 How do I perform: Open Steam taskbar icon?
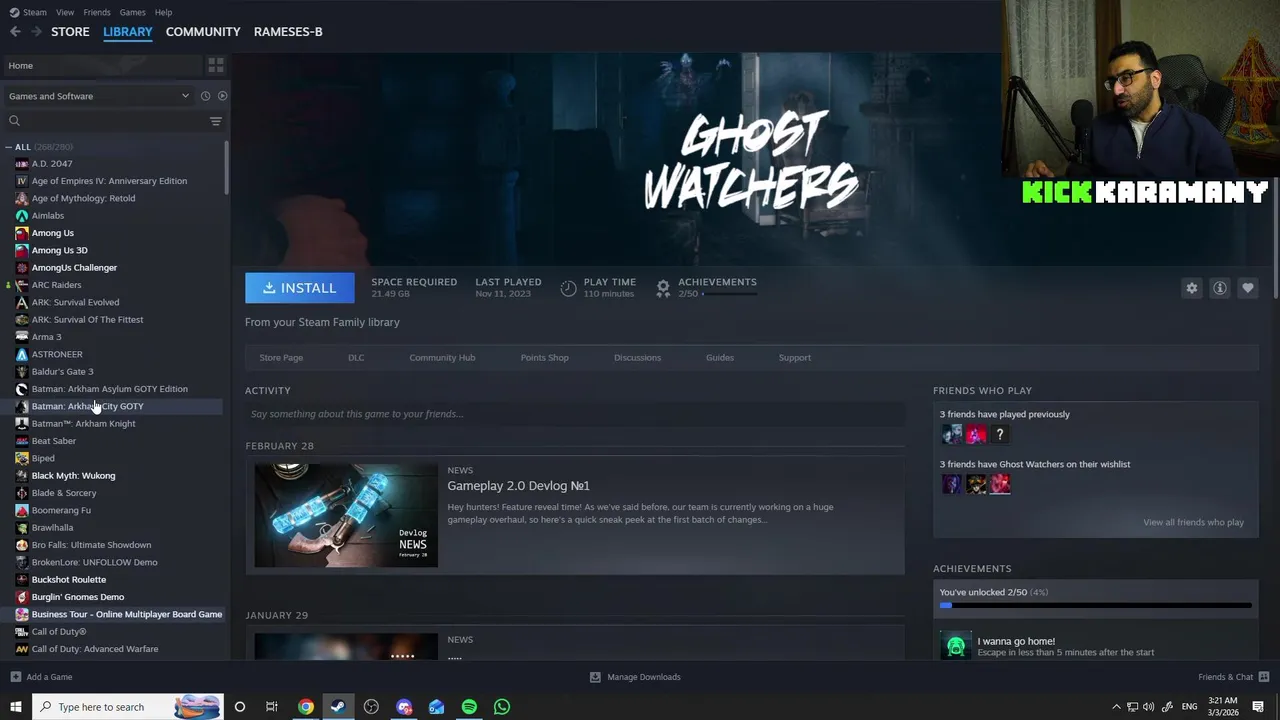click(x=338, y=707)
